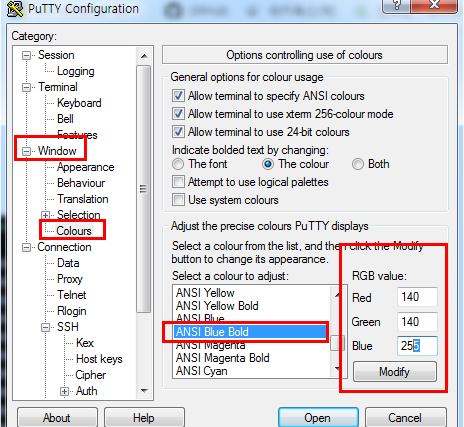Click the Help button

pos(144,418)
